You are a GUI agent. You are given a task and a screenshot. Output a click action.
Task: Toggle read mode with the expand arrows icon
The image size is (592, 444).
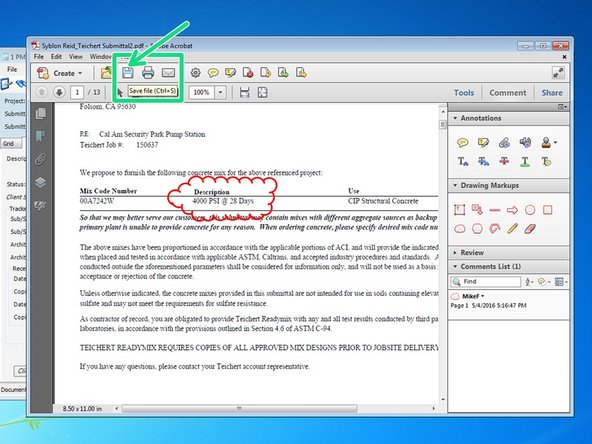(x=558, y=73)
